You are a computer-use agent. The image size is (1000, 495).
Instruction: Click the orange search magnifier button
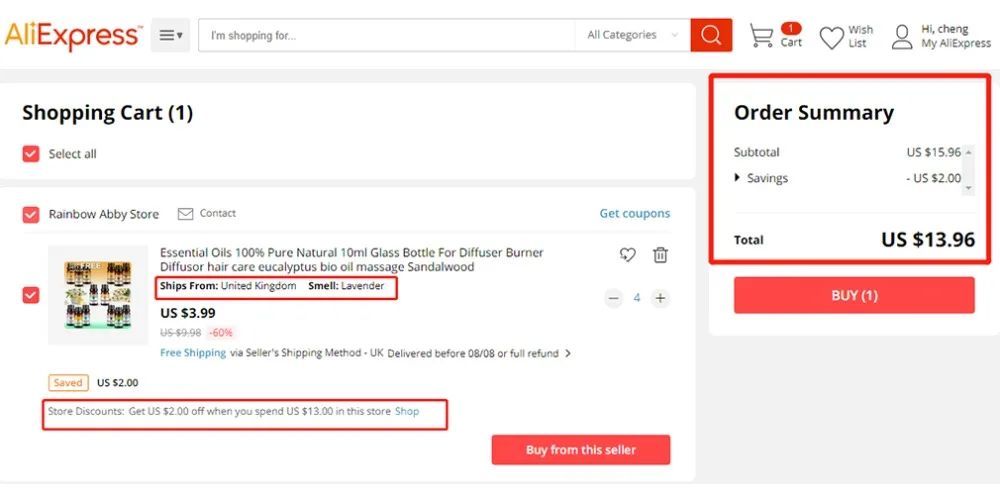[x=711, y=35]
